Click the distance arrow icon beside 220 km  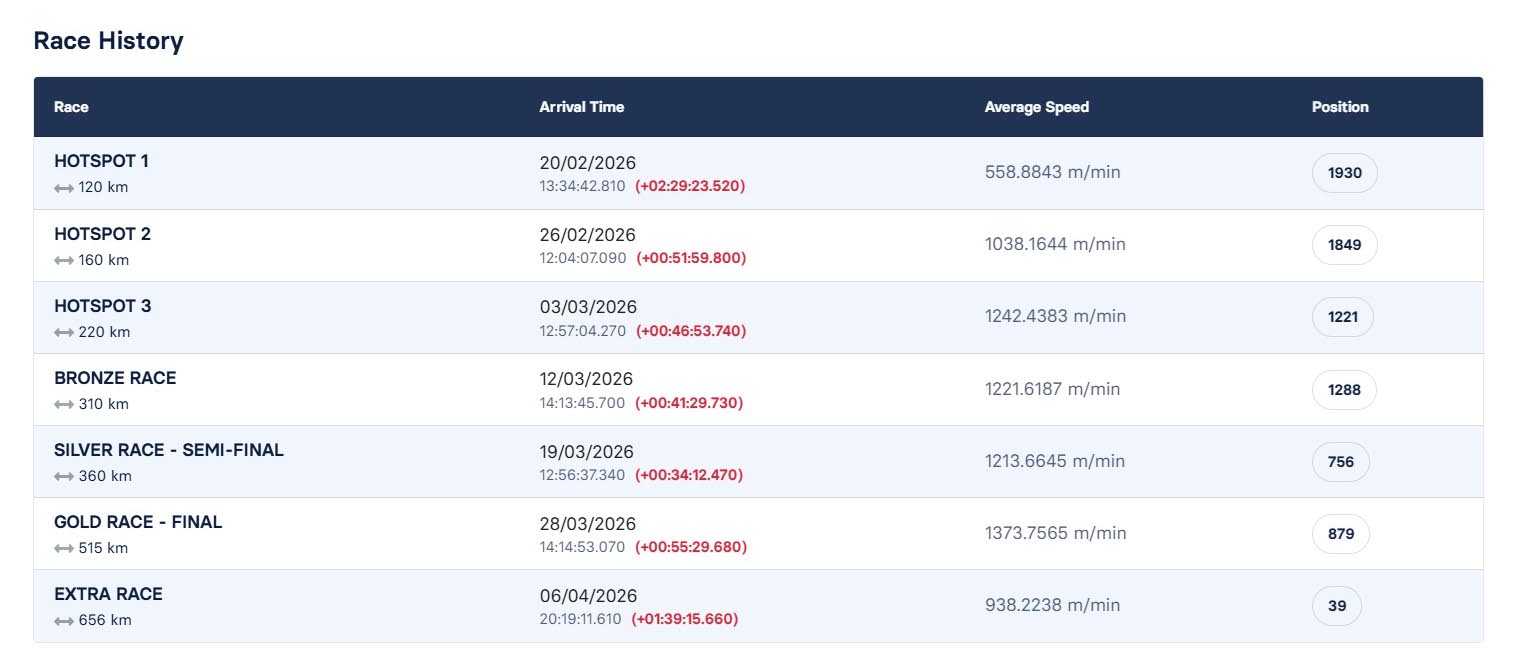click(x=64, y=332)
